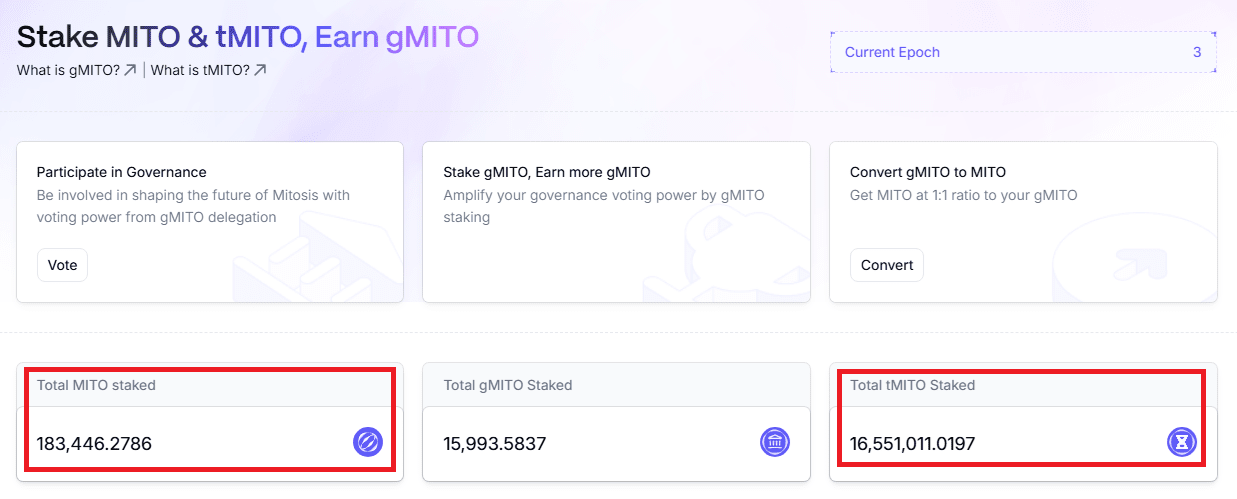Click the 15,993.5837 staked value

click(495, 443)
